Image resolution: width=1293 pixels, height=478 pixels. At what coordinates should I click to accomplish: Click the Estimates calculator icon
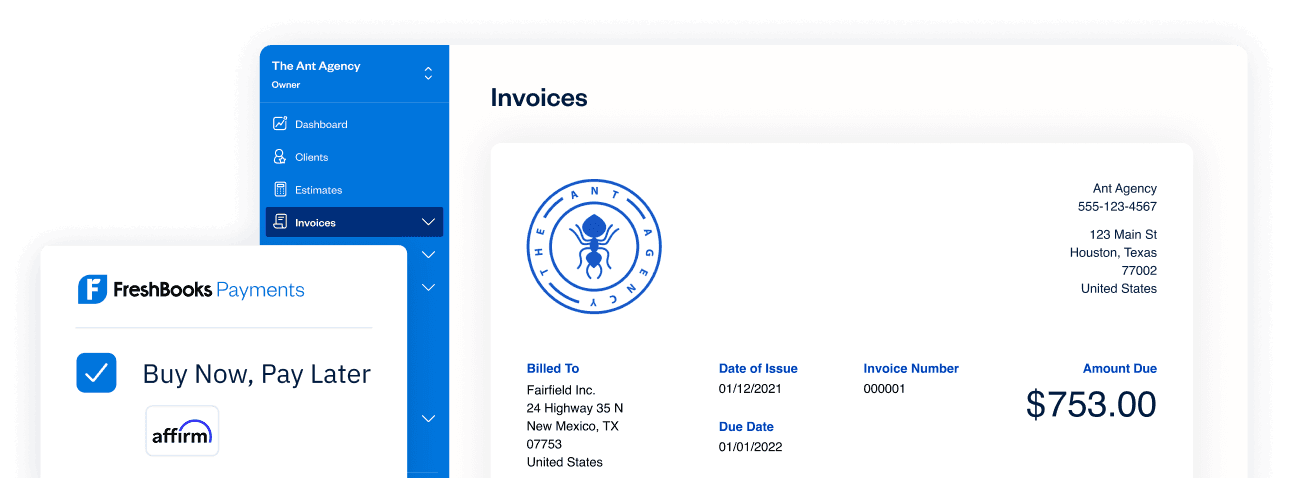280,190
